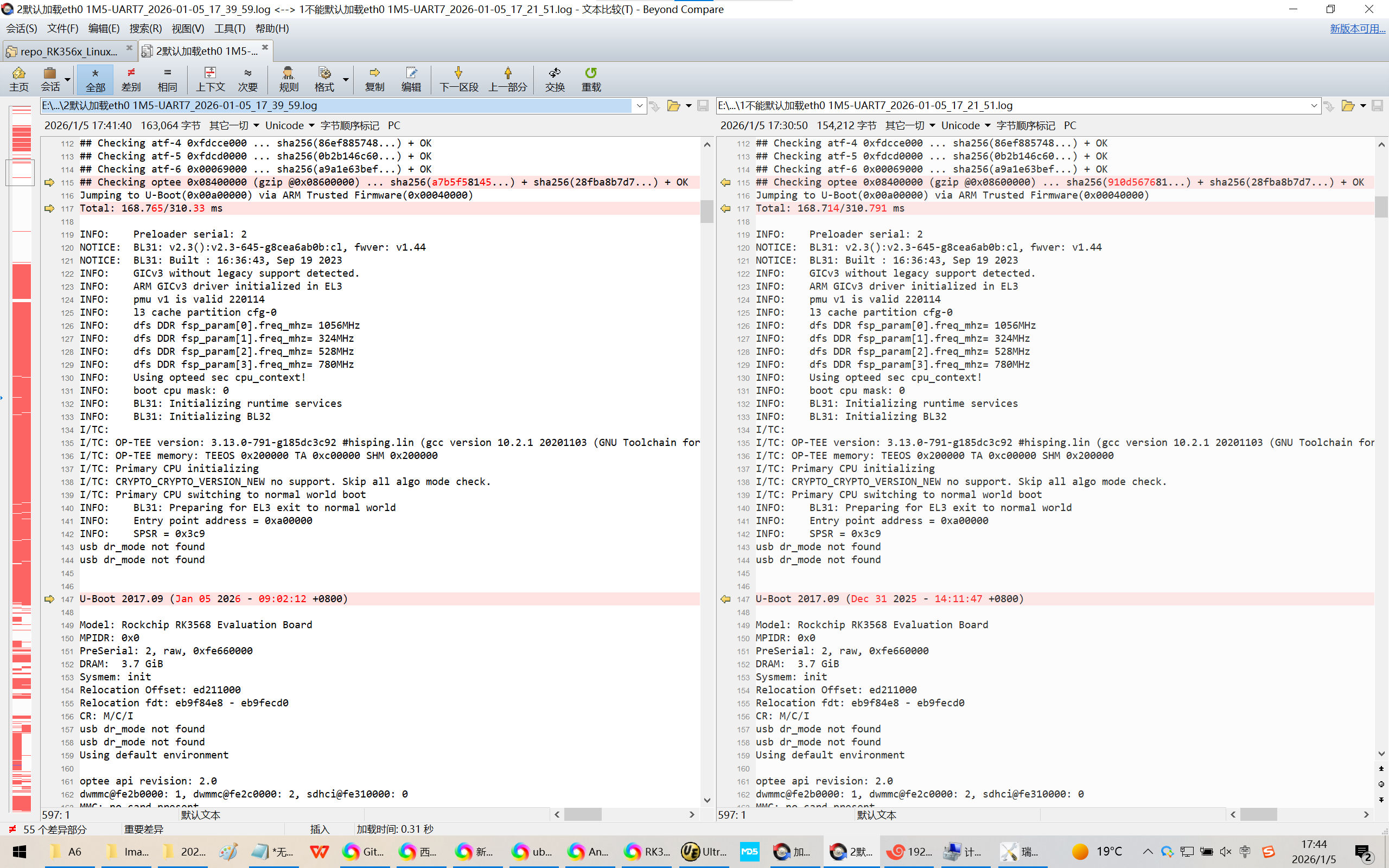Image resolution: width=1389 pixels, height=868 pixels.
Task: Click the Edit (编辑) toolbar icon
Action: tap(411, 79)
